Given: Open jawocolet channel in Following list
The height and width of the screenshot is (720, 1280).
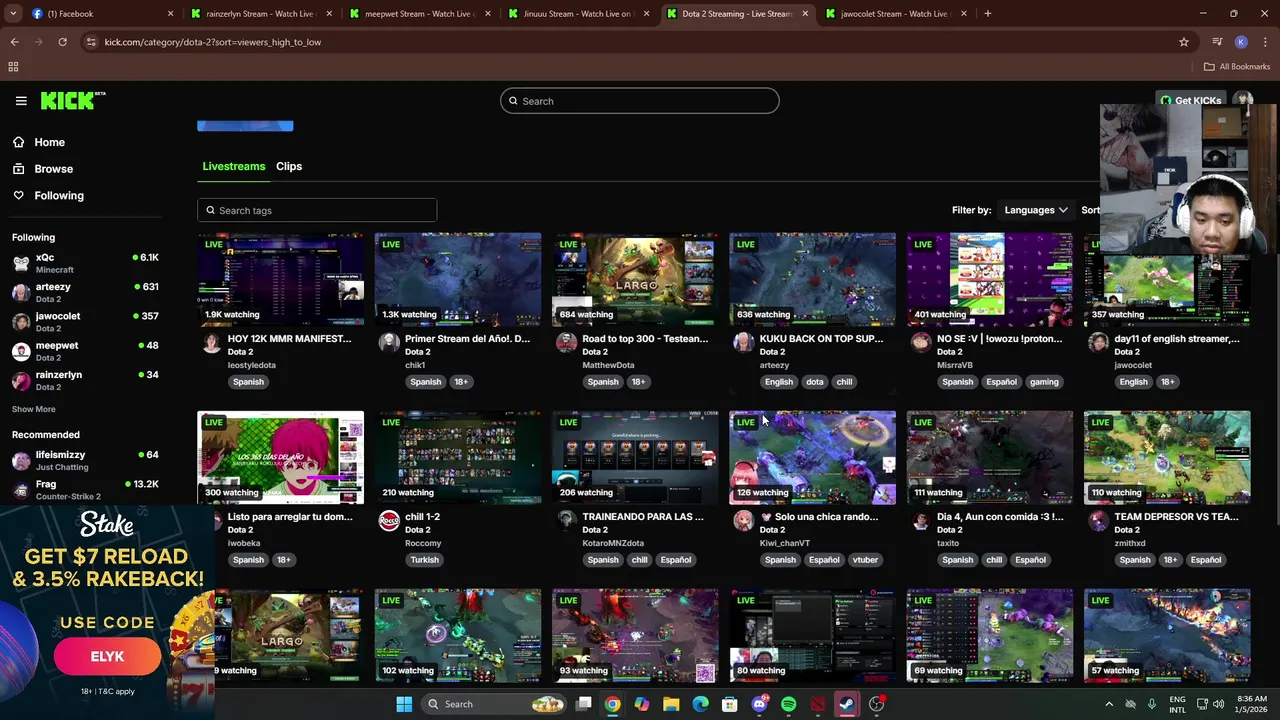Looking at the screenshot, I should [85, 321].
